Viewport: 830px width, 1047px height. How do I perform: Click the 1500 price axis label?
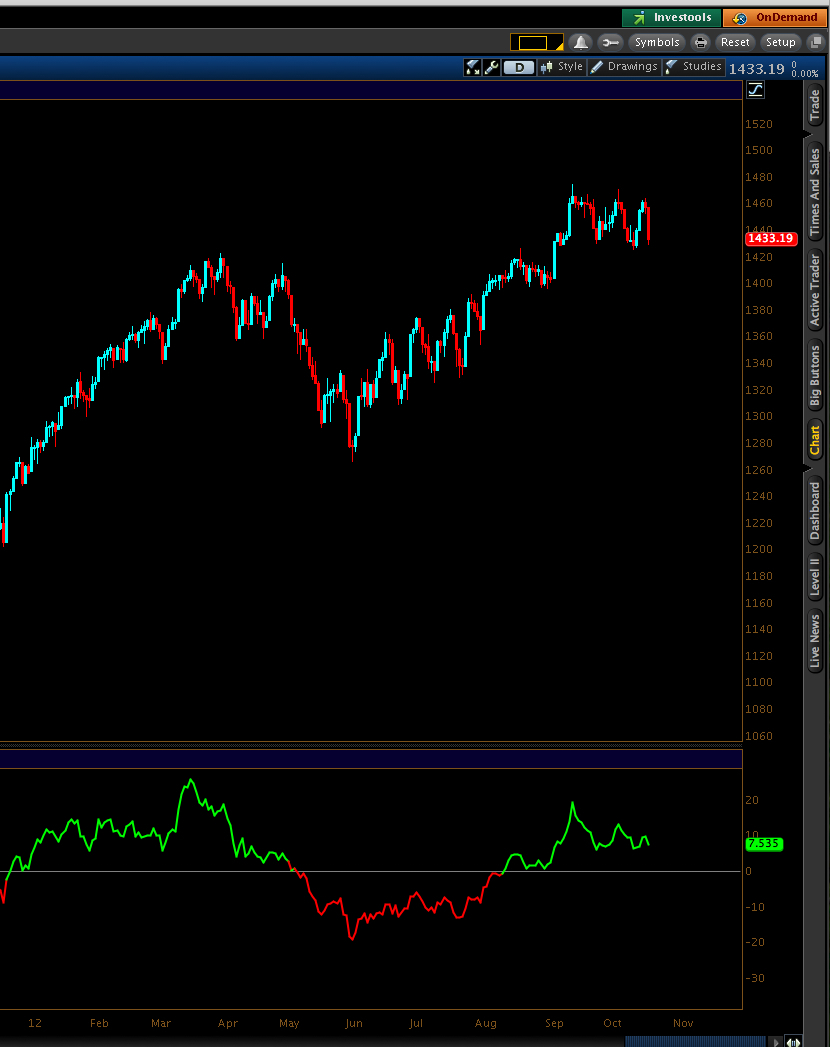[x=759, y=150]
